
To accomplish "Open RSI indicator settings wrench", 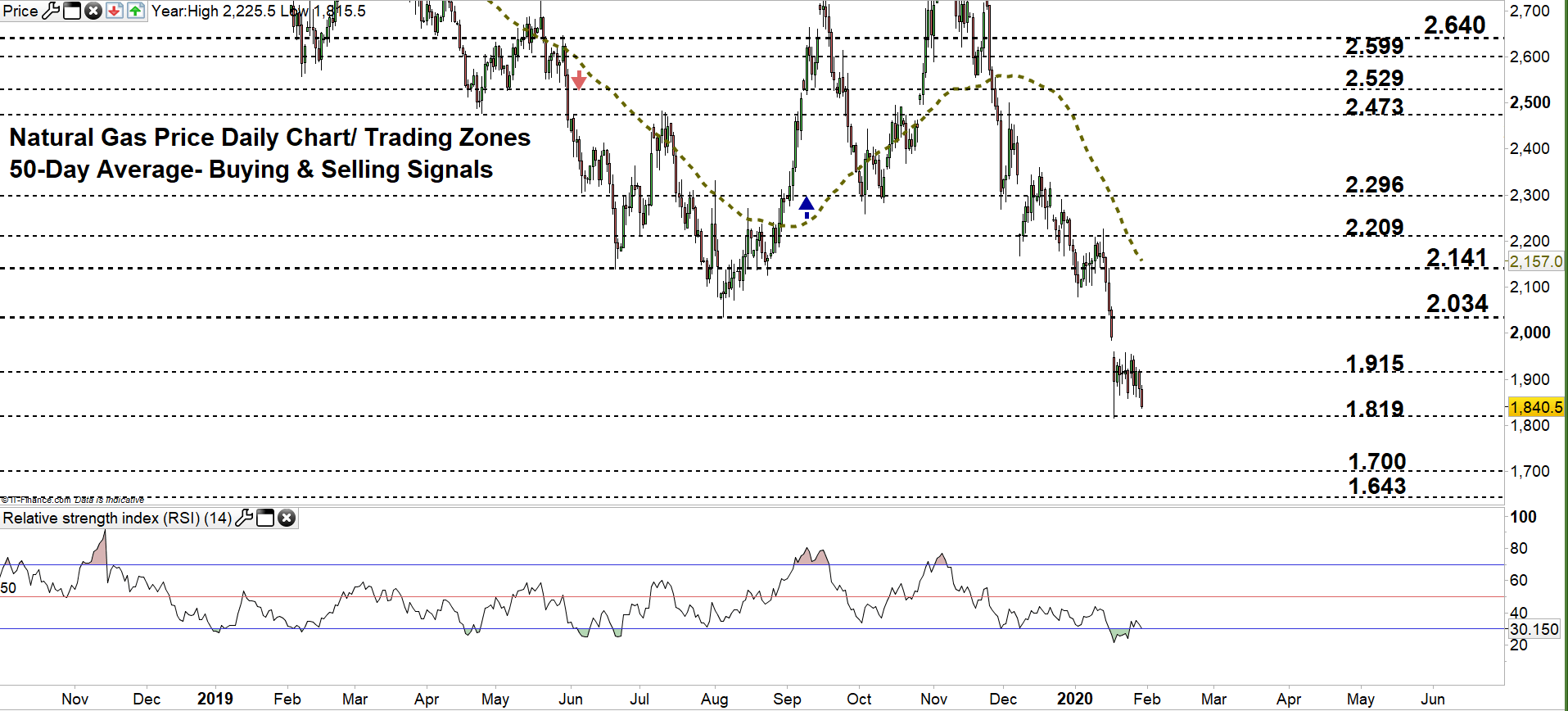I will coord(244,518).
